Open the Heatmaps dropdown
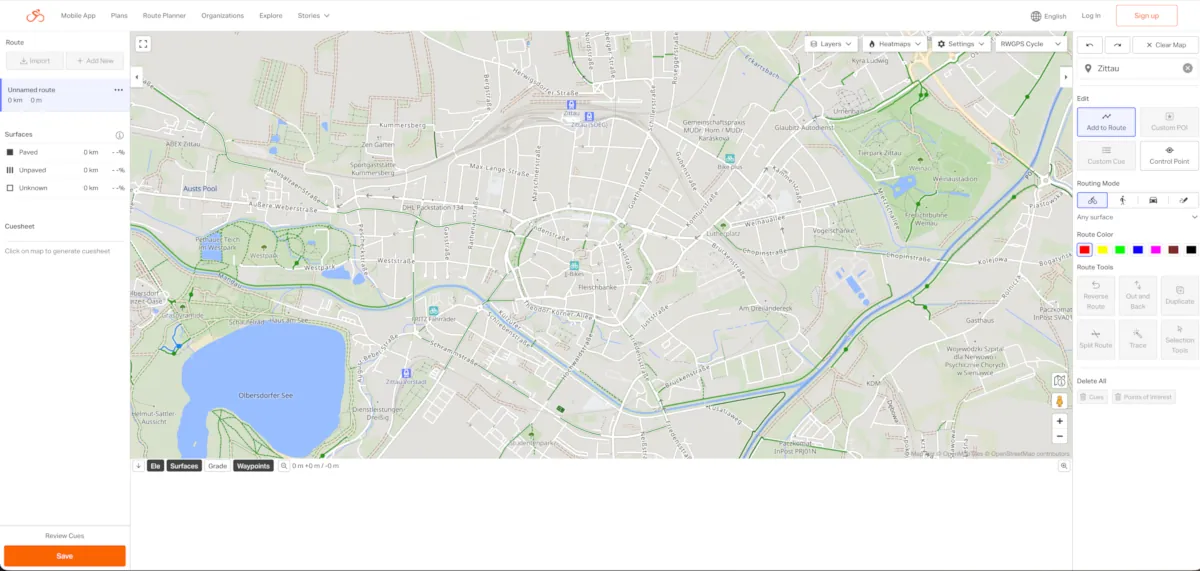Viewport: 1200px width, 571px height. pos(895,44)
